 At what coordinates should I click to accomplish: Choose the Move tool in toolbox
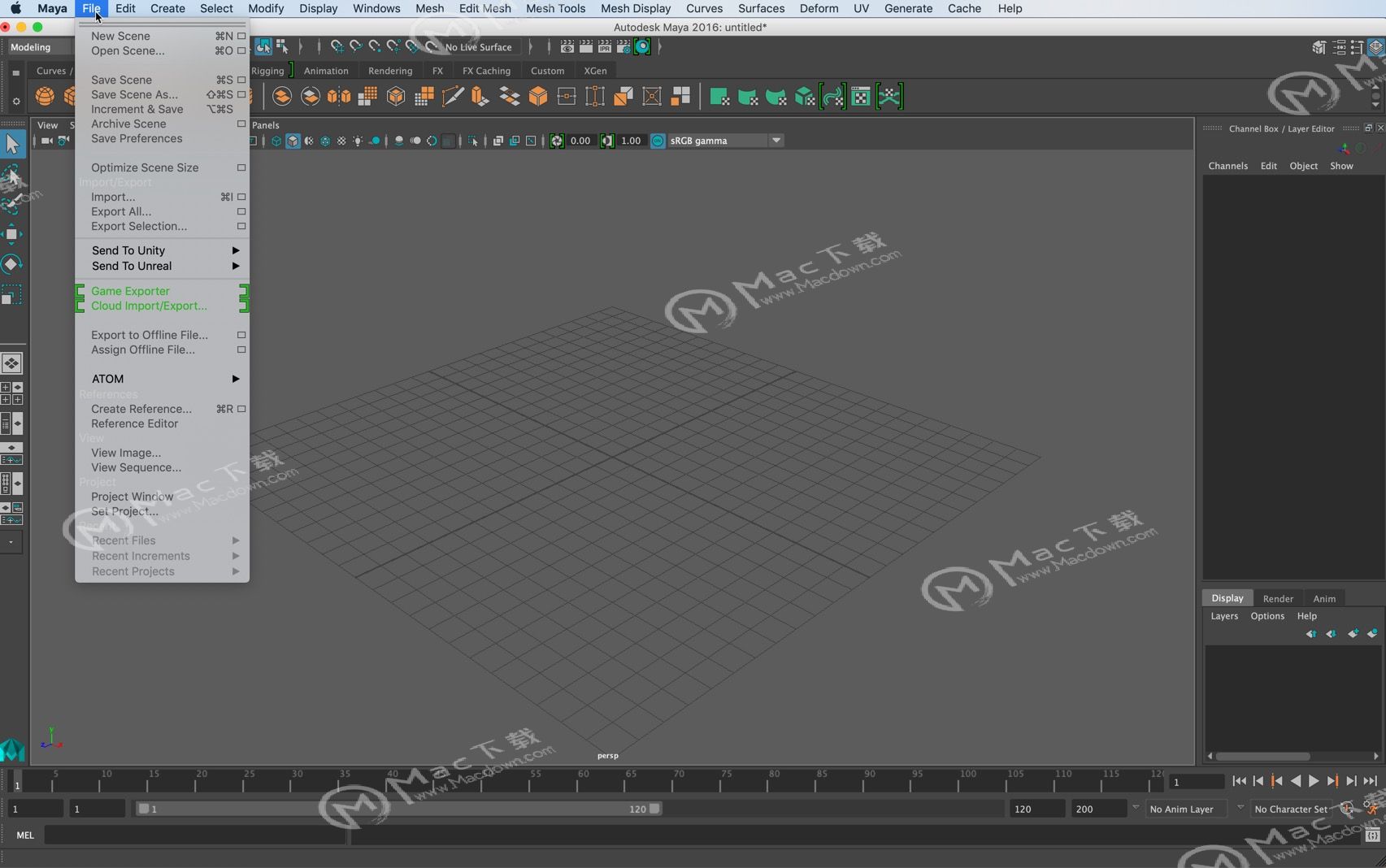tap(12, 234)
